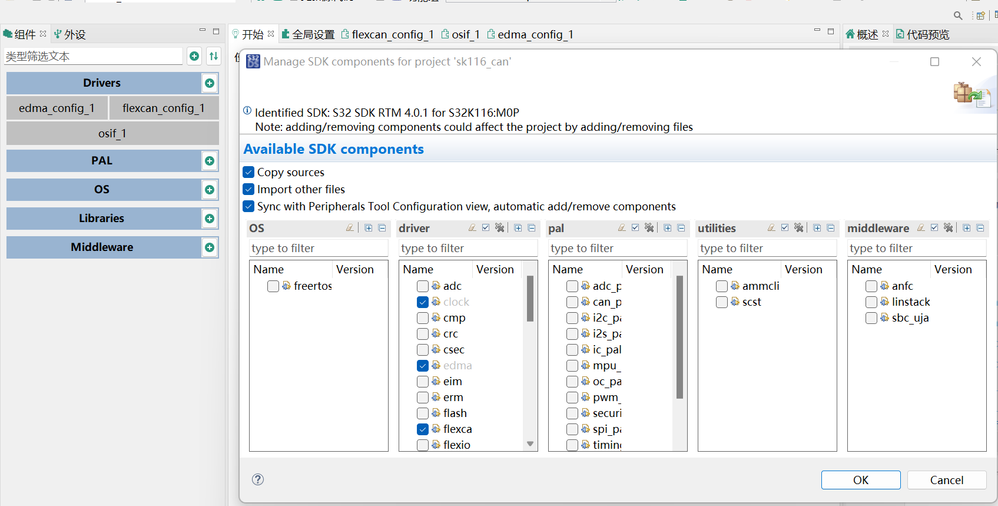Uncheck the Copy sources option

click(249, 172)
